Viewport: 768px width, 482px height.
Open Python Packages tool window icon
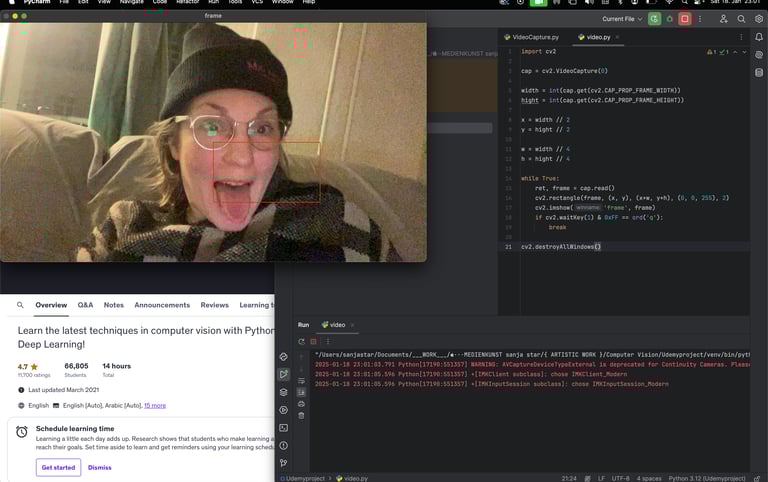click(284, 357)
